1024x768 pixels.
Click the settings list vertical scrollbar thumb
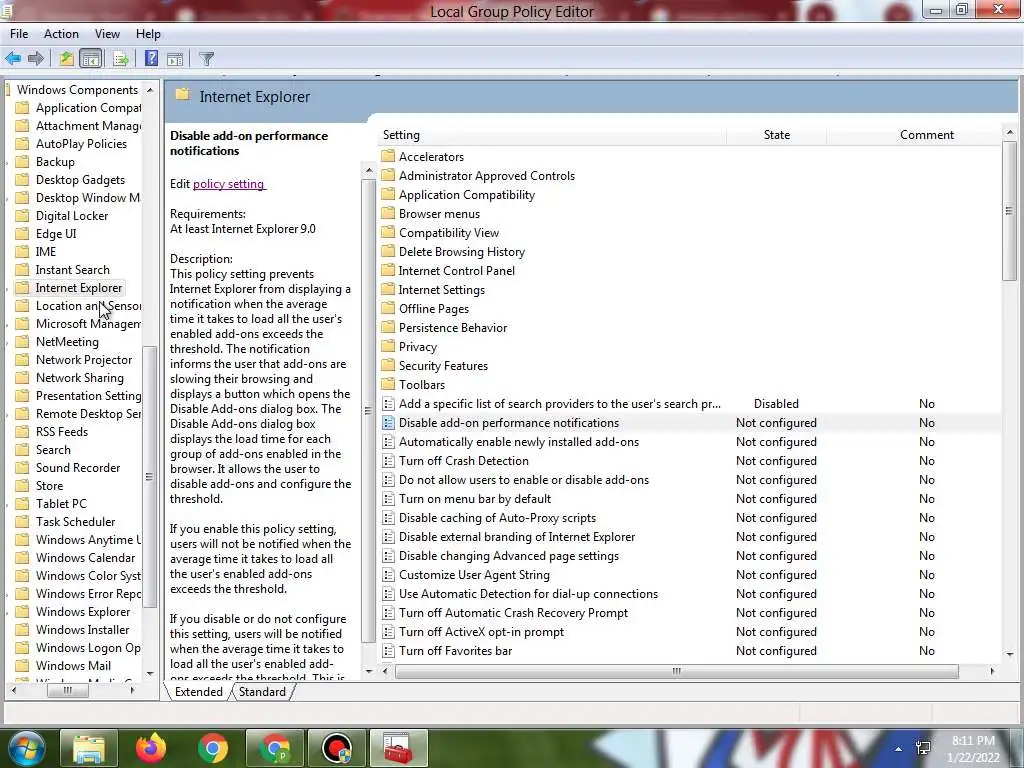[x=1010, y=210]
